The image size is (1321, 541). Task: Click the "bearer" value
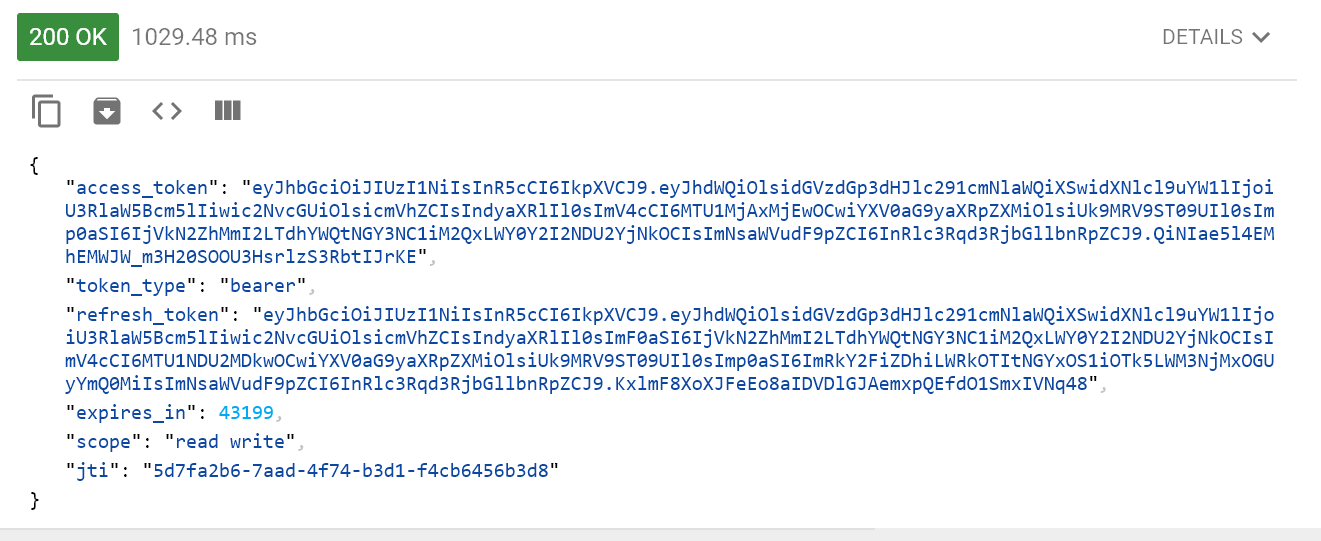[260, 286]
